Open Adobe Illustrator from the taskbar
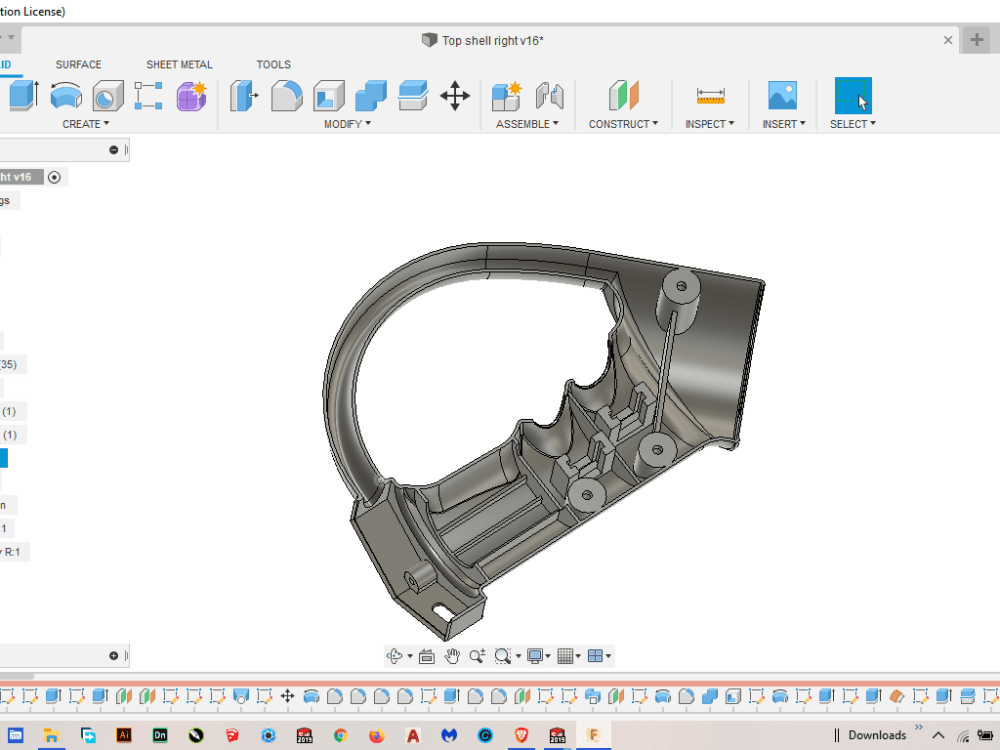Viewport: 1000px width, 750px height. point(124,735)
